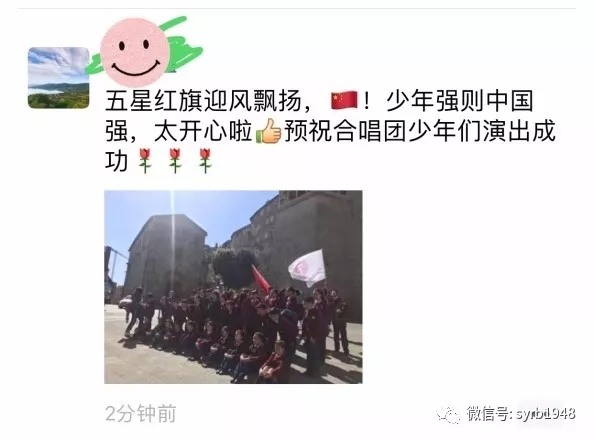Click the WeChat logo watermark
The width and height of the screenshot is (594, 440).
pos(448,414)
